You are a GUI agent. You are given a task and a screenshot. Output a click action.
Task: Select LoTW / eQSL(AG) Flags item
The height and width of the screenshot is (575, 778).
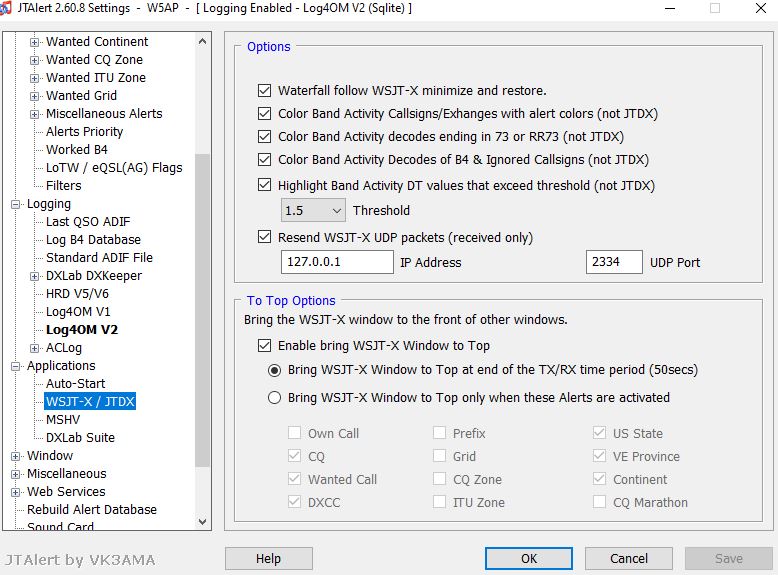114,168
